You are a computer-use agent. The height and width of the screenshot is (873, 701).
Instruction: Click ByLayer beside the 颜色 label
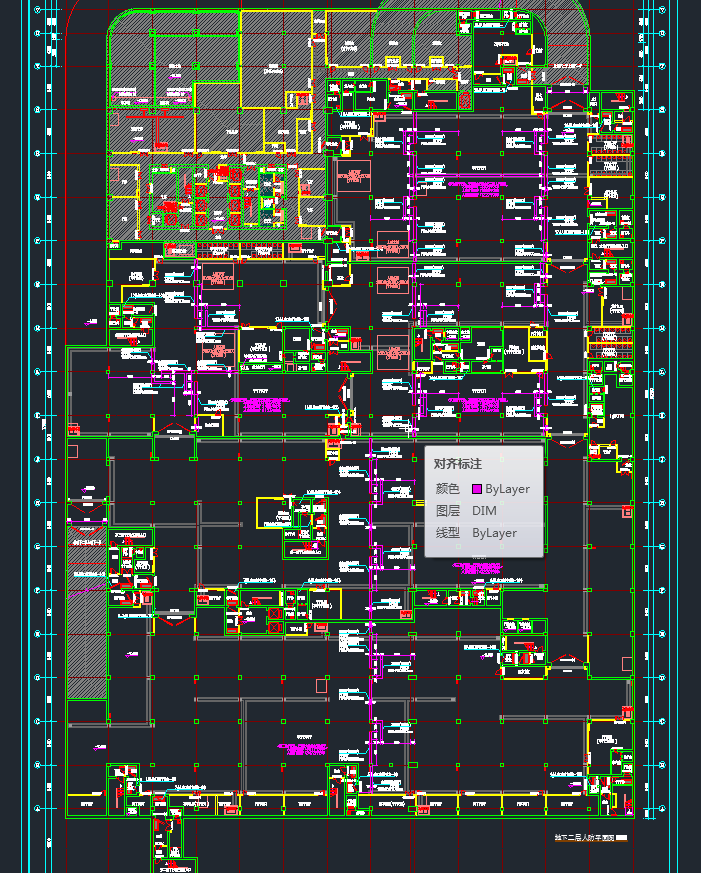tap(507, 489)
